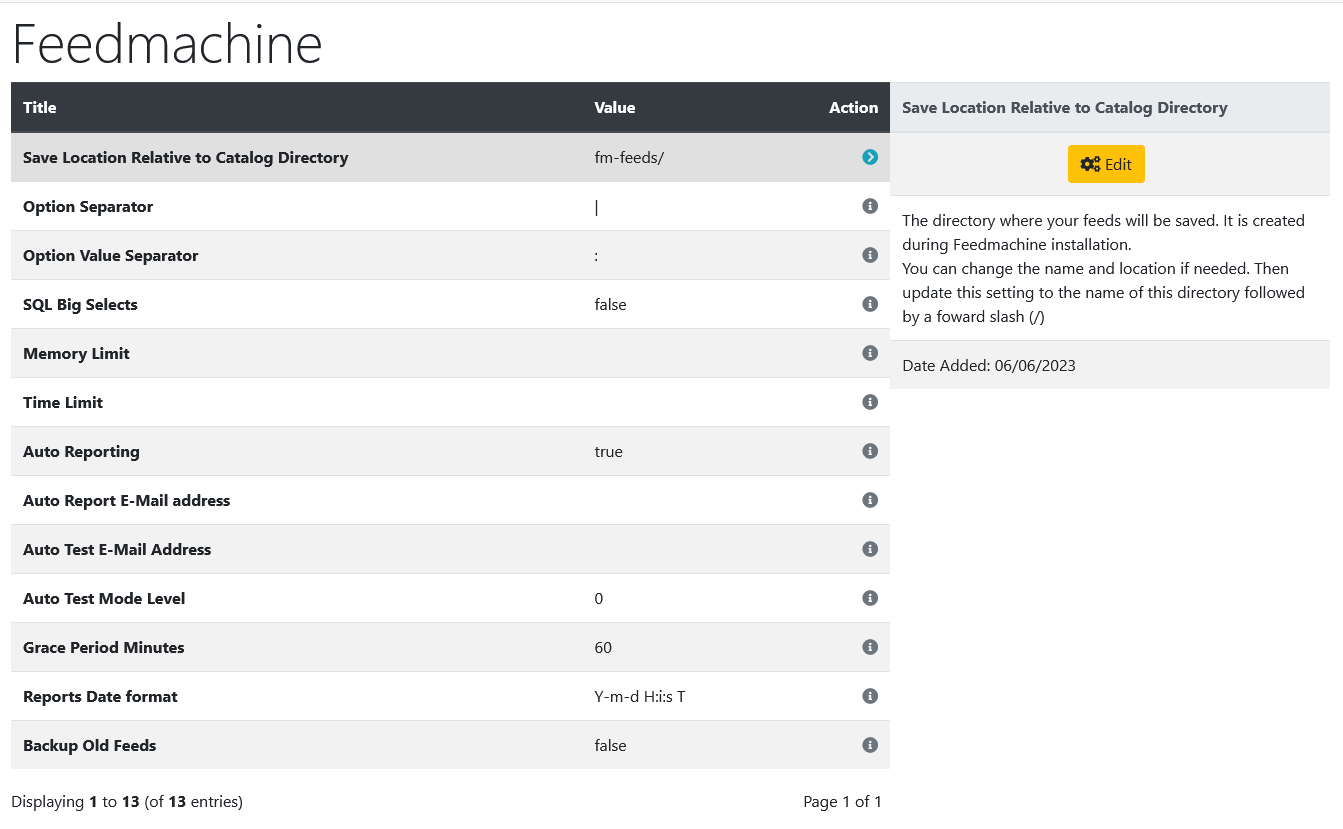
Task: Click the info icon for Auto Reporting
Action: (x=870, y=451)
